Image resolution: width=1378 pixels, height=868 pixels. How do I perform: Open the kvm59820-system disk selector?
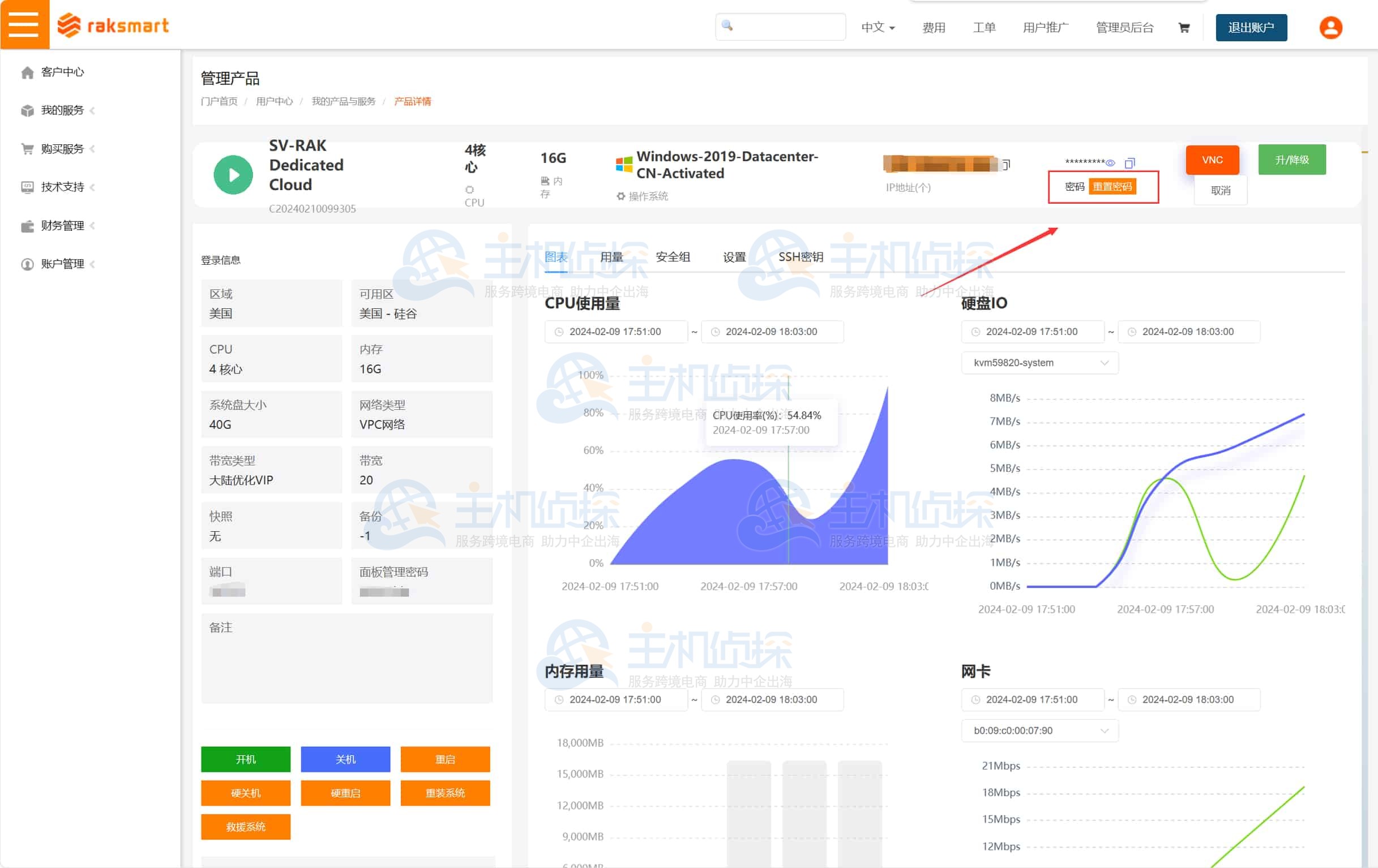click(x=1039, y=363)
